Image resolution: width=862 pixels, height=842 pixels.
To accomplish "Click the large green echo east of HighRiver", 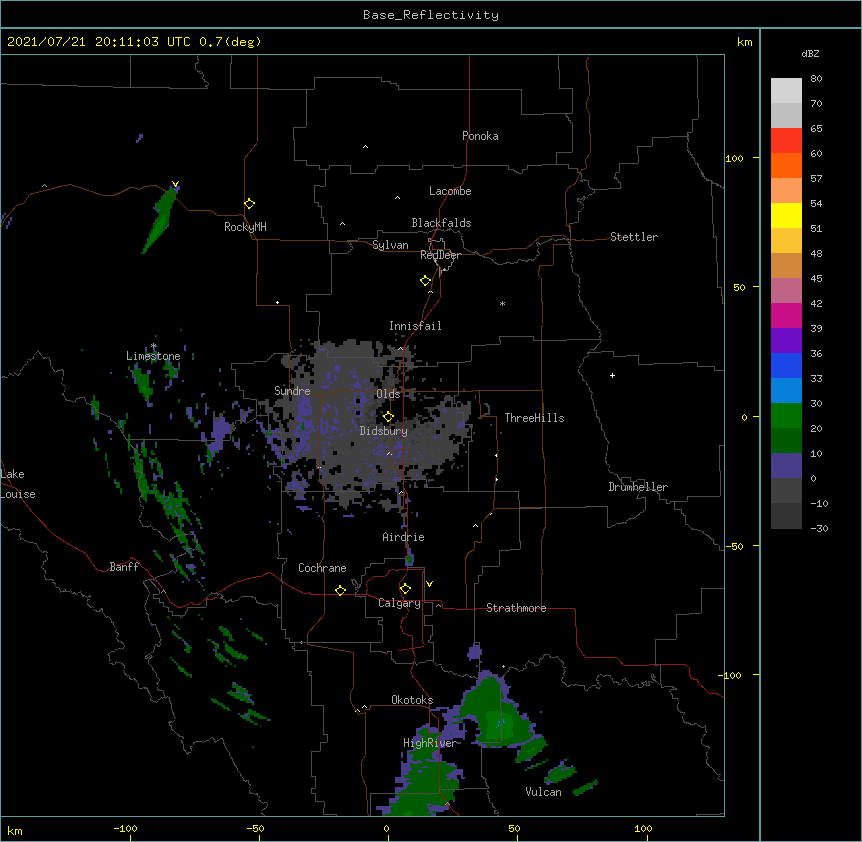I will [498, 714].
